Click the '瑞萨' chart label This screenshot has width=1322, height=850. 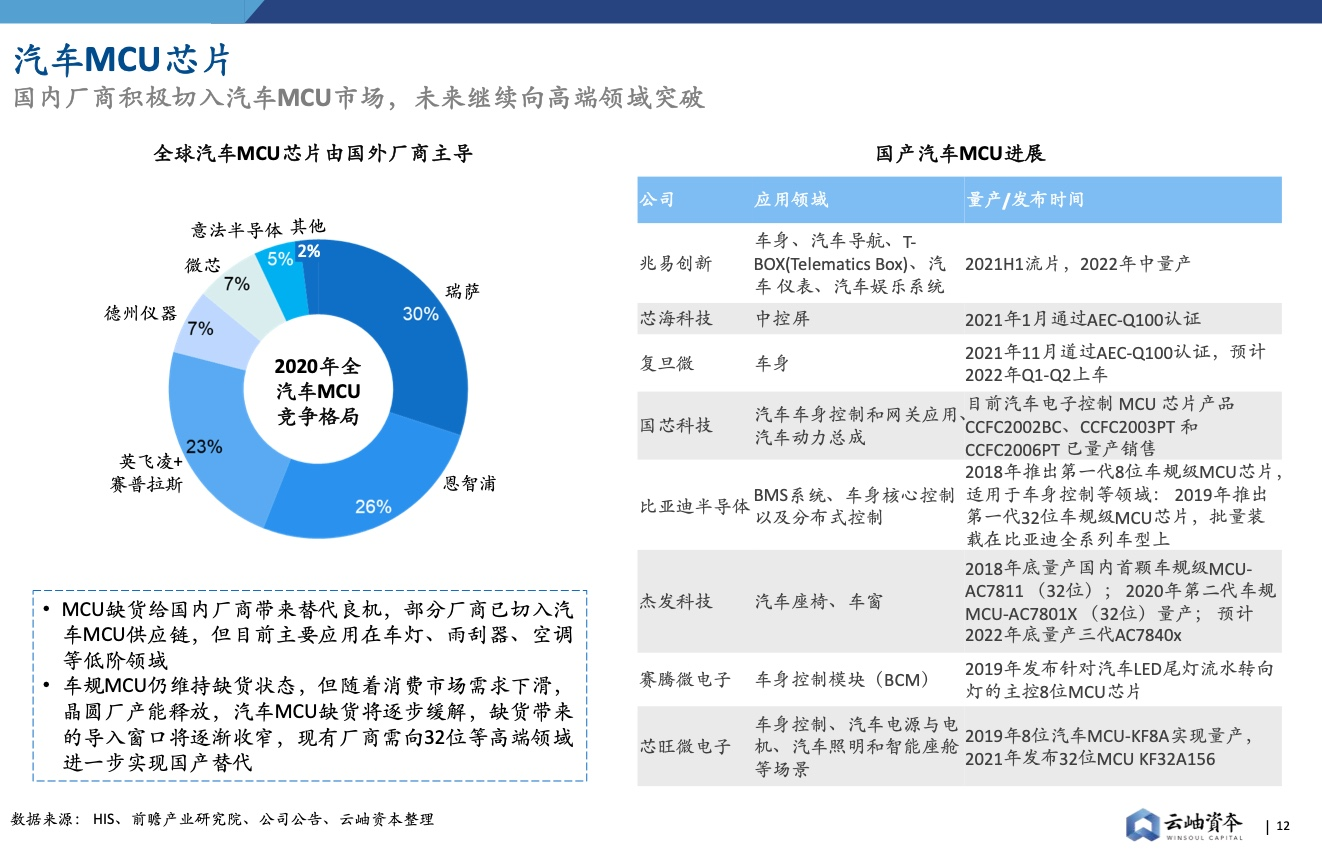(x=462, y=291)
